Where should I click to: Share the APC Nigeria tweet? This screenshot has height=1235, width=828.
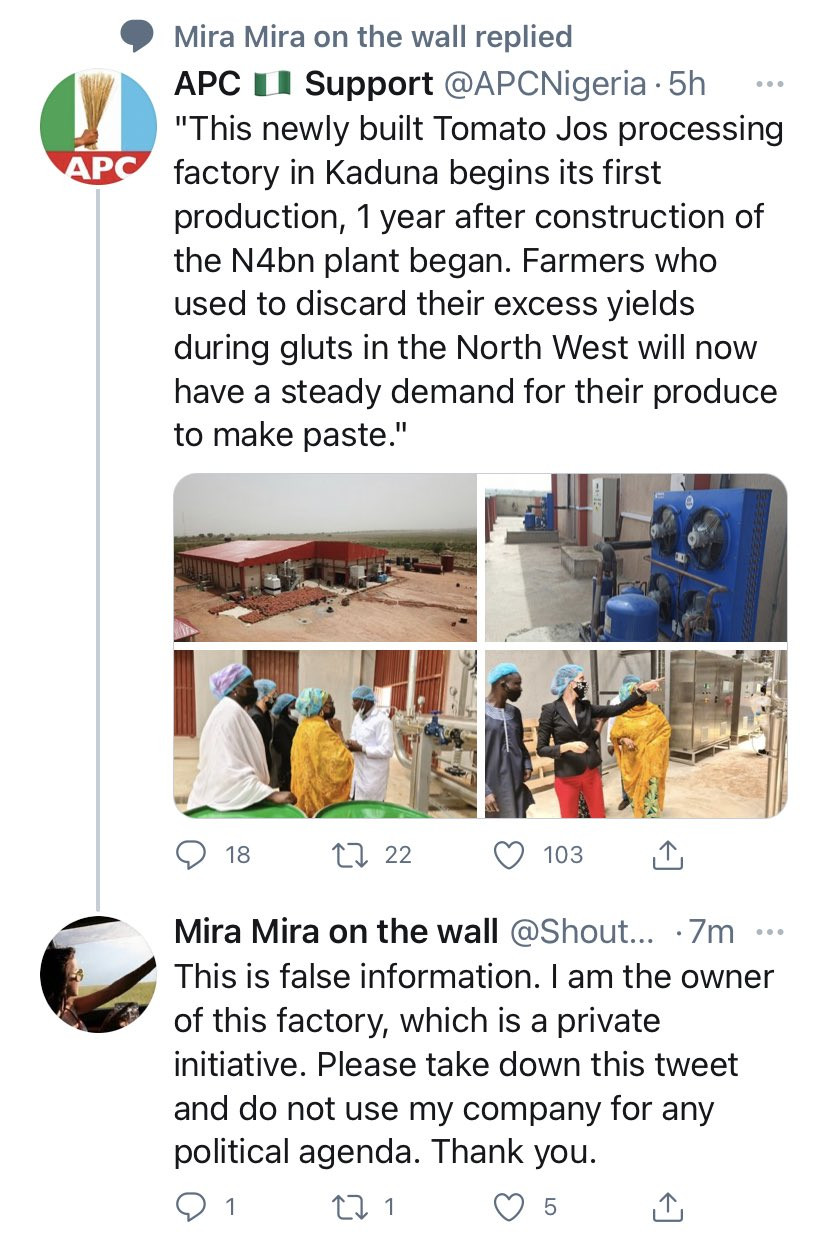[x=667, y=854]
